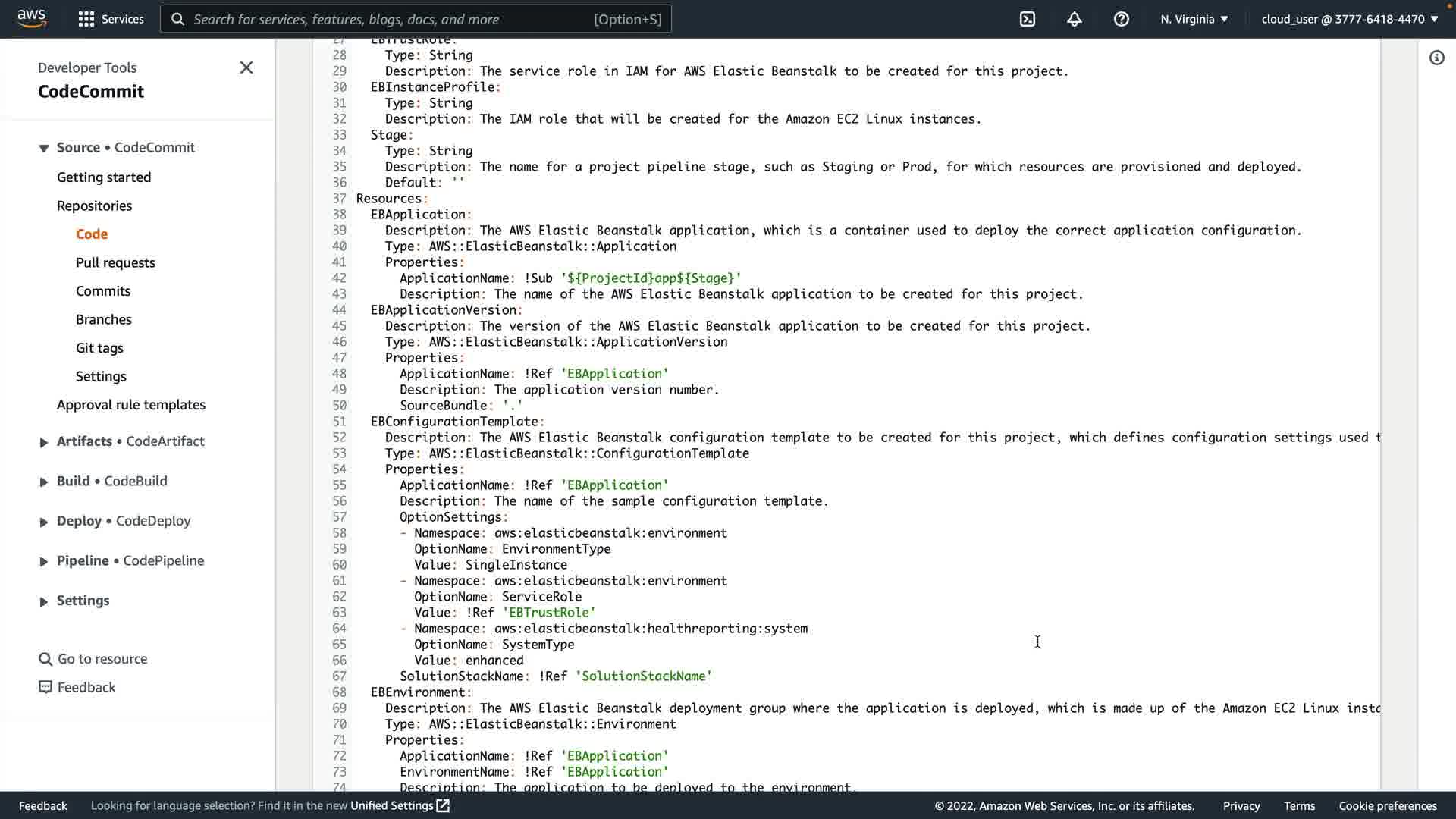Open the info panel icon
1456x819 pixels.
1436,58
